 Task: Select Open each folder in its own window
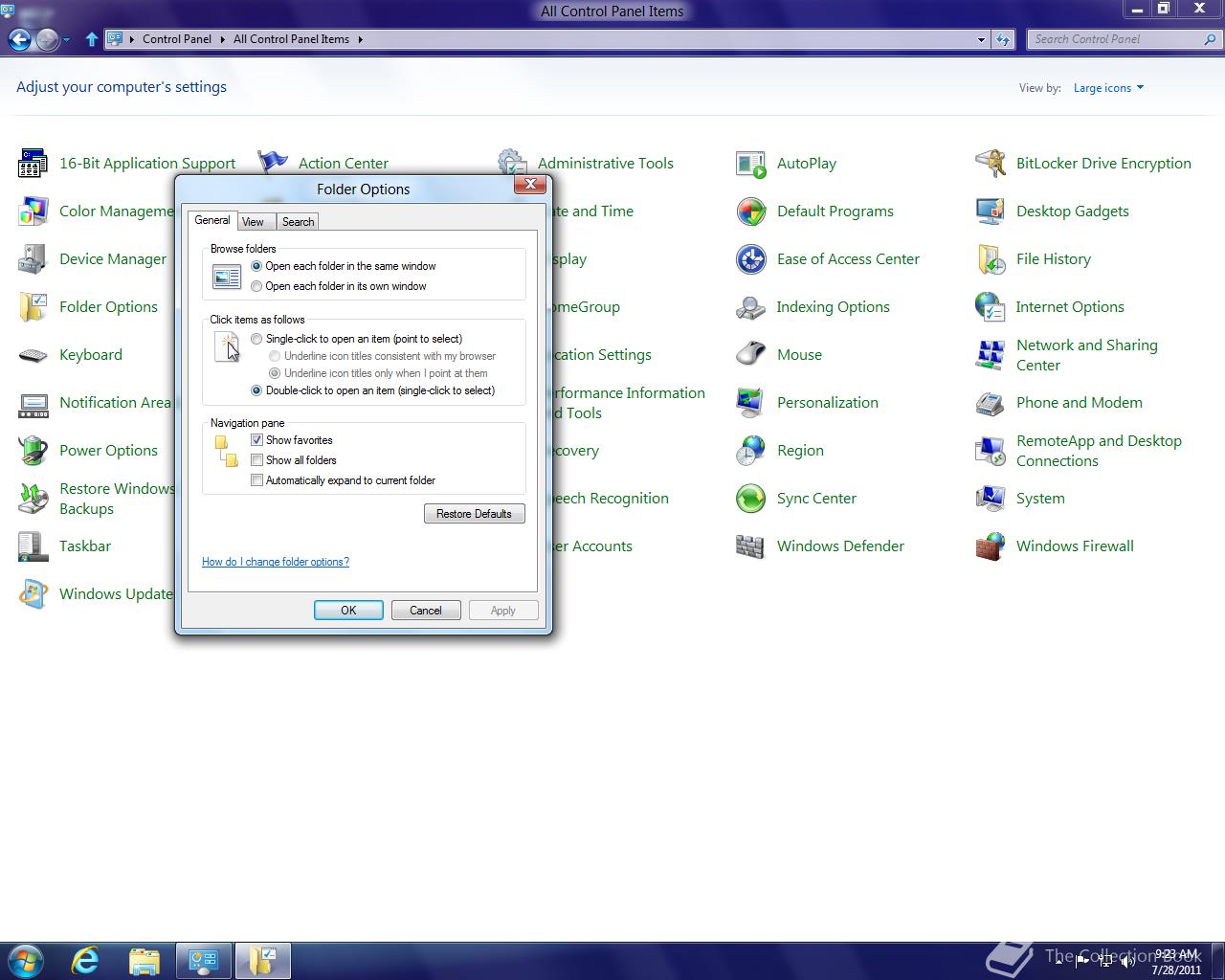coord(256,286)
